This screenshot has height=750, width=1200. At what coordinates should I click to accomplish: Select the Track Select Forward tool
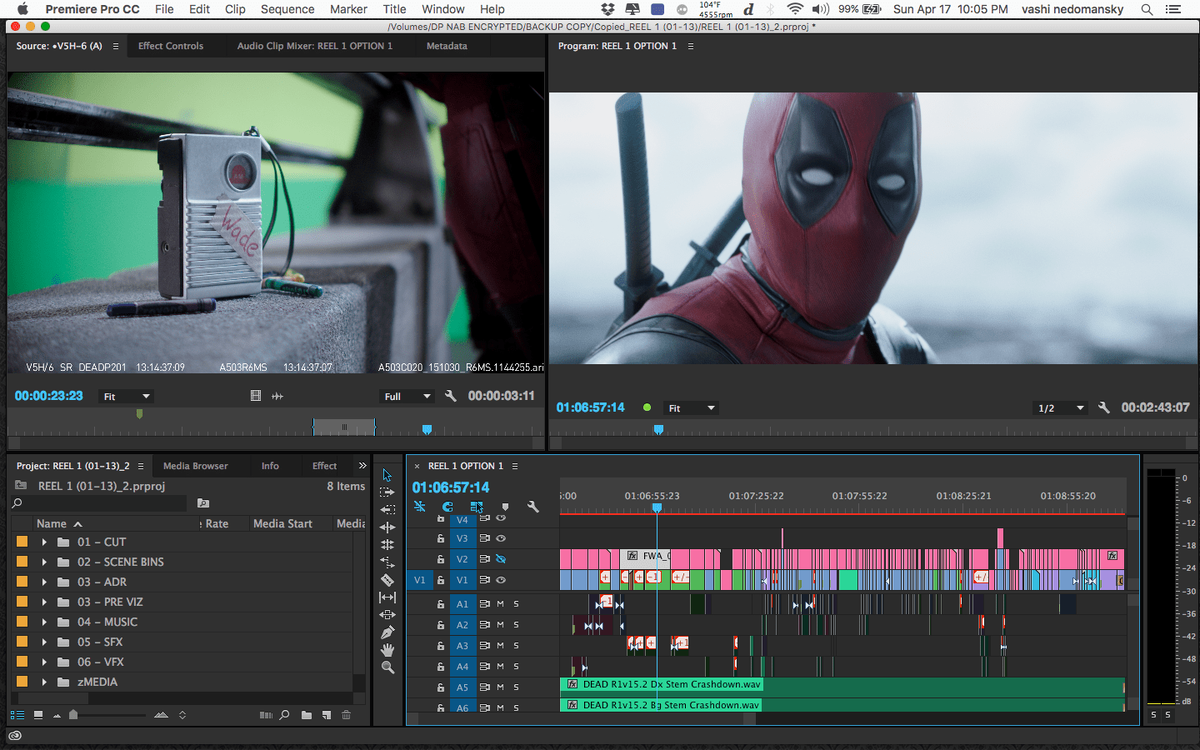387,490
